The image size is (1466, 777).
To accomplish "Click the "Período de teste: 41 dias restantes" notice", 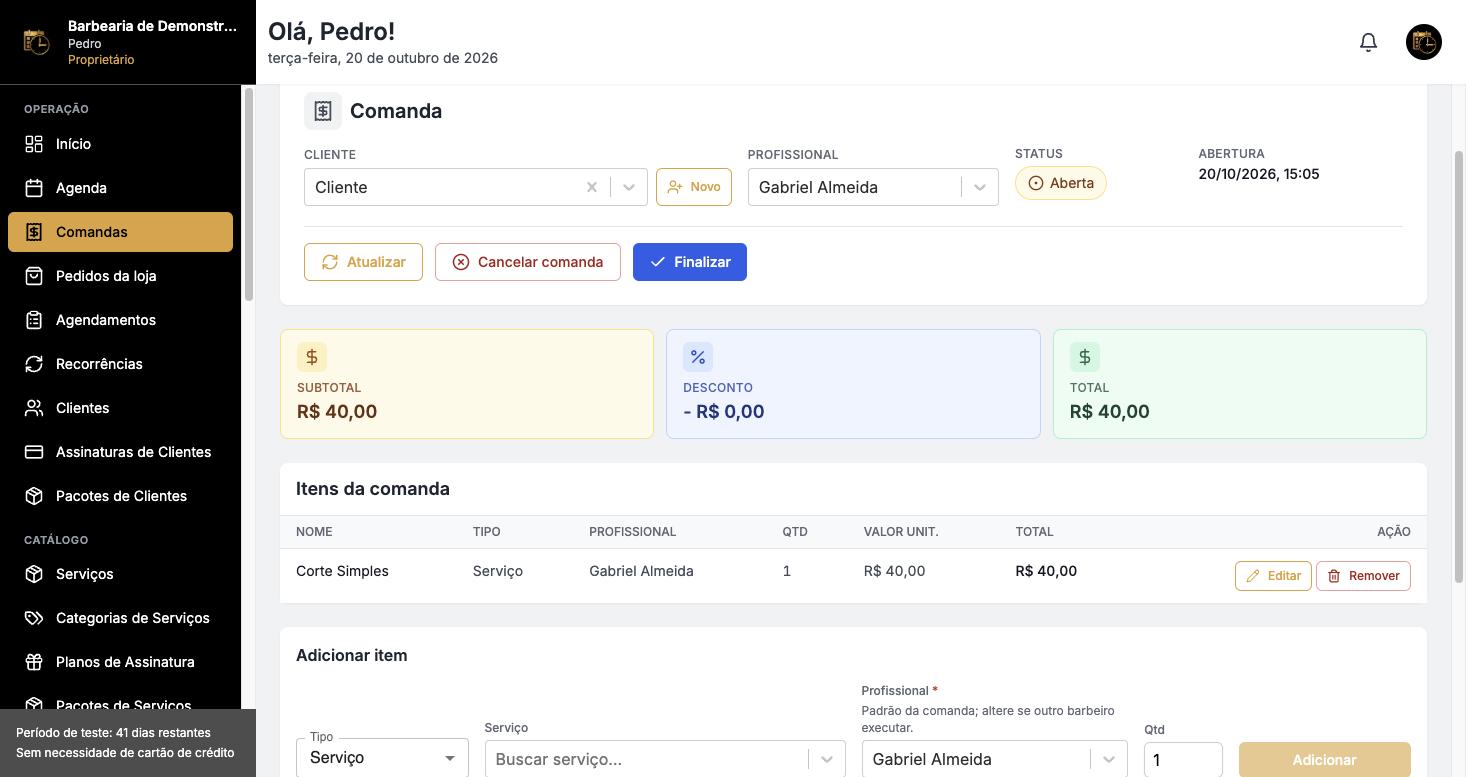I will [113, 733].
